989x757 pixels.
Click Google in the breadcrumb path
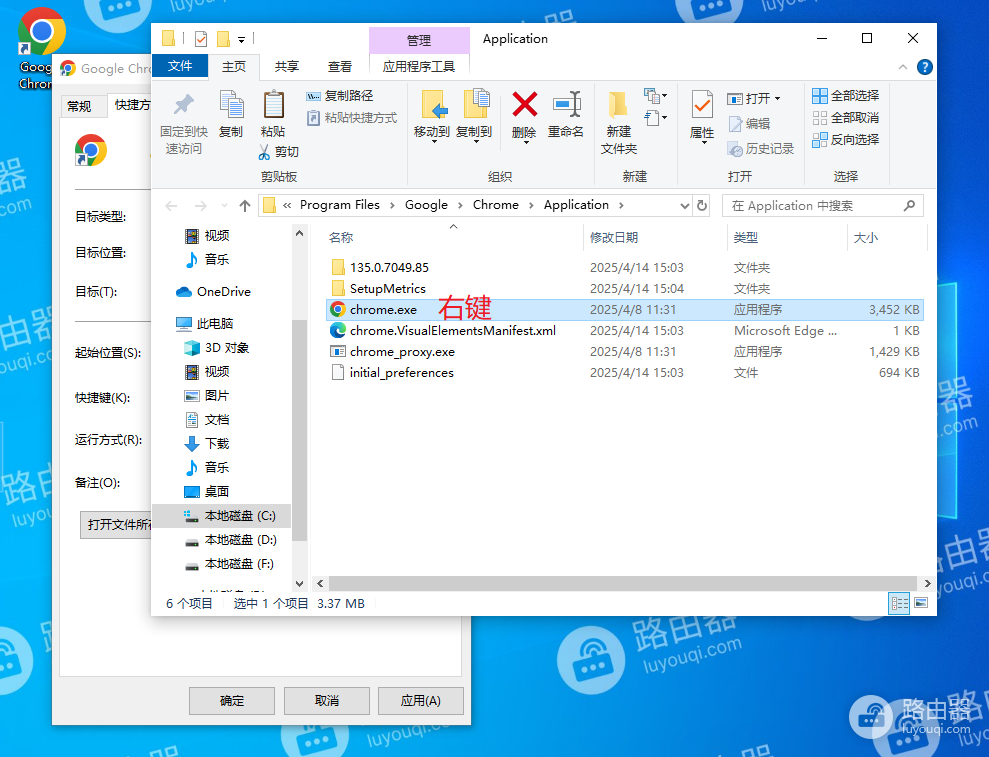click(426, 205)
